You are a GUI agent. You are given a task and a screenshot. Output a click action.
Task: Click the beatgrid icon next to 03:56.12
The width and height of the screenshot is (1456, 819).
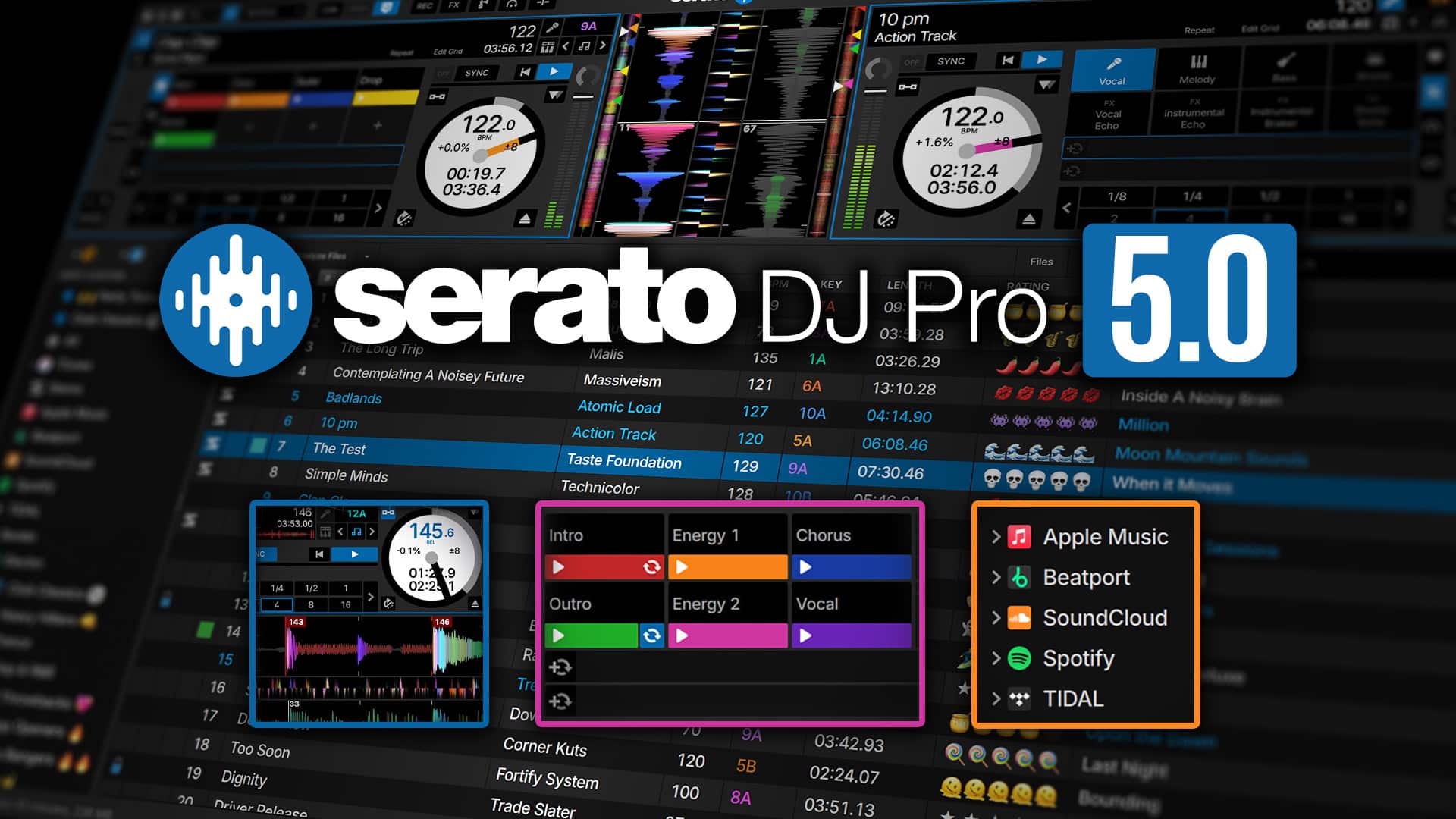547,47
